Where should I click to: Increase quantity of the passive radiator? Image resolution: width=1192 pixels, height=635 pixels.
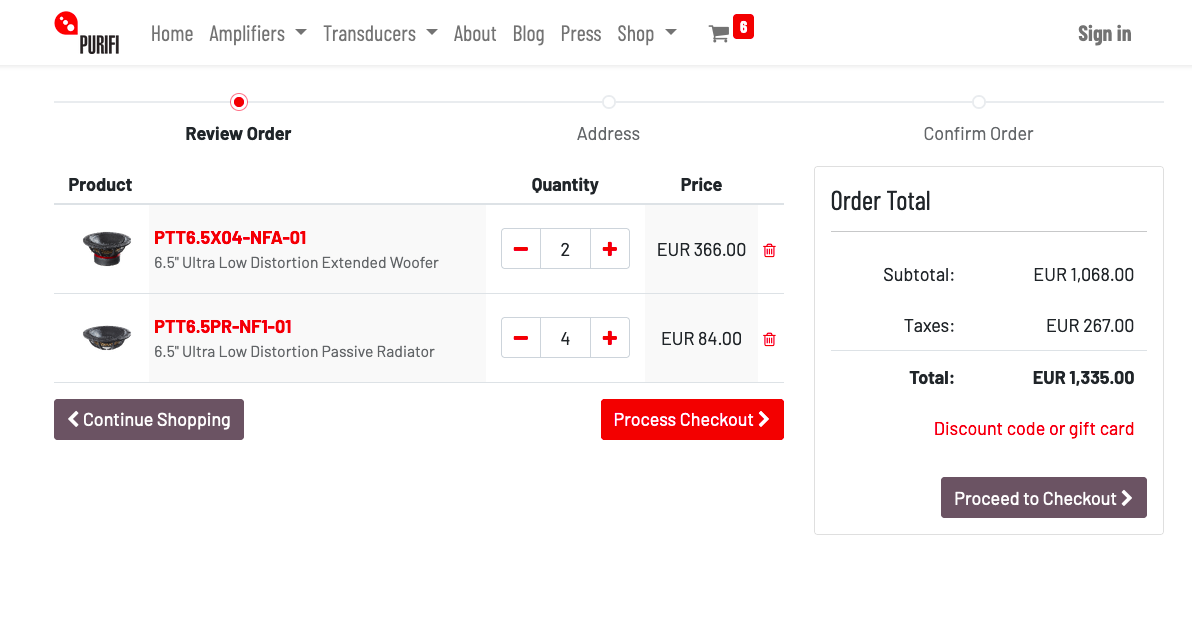[x=610, y=338]
